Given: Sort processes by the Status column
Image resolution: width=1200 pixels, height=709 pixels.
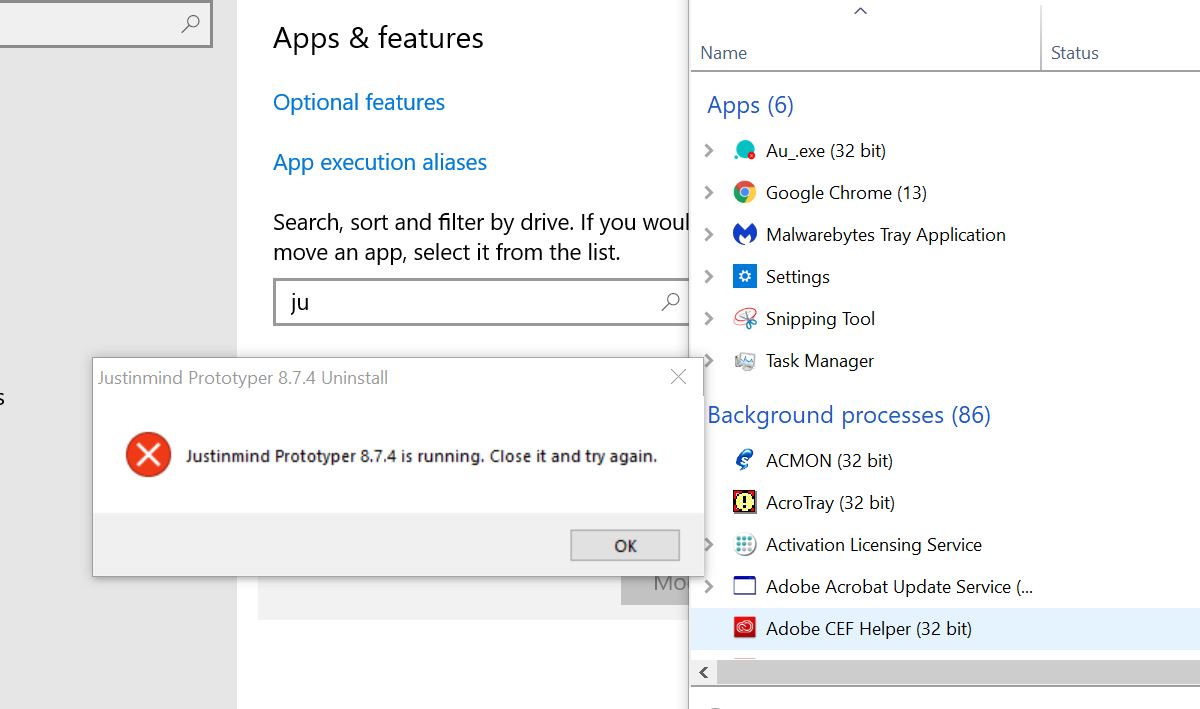Looking at the screenshot, I should coord(1075,53).
